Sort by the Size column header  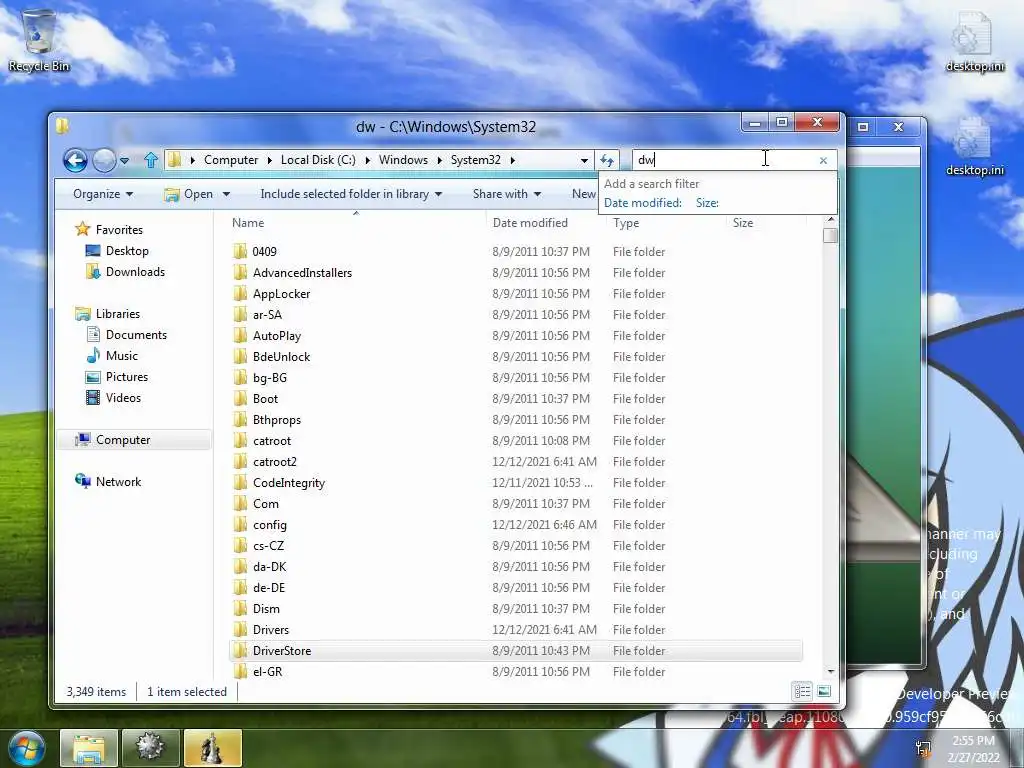click(x=743, y=223)
